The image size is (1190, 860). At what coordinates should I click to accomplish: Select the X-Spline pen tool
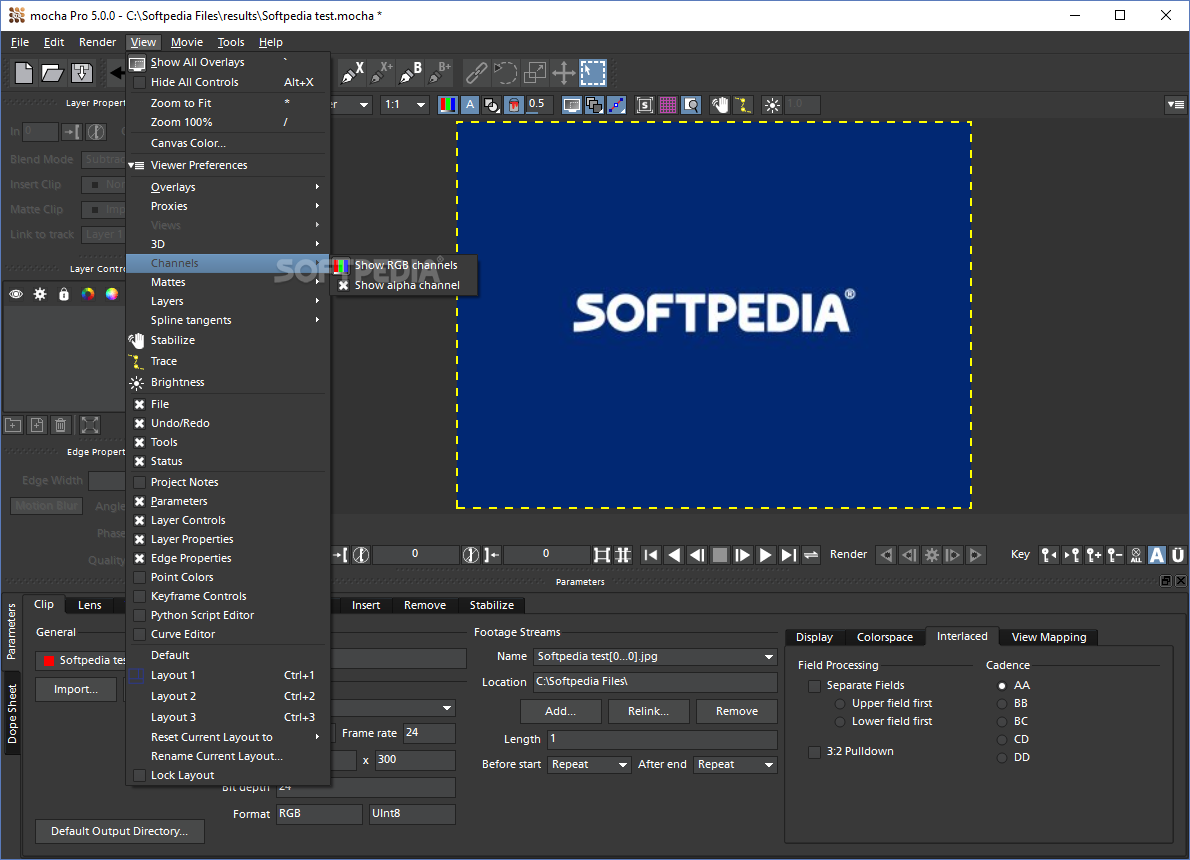click(352, 73)
